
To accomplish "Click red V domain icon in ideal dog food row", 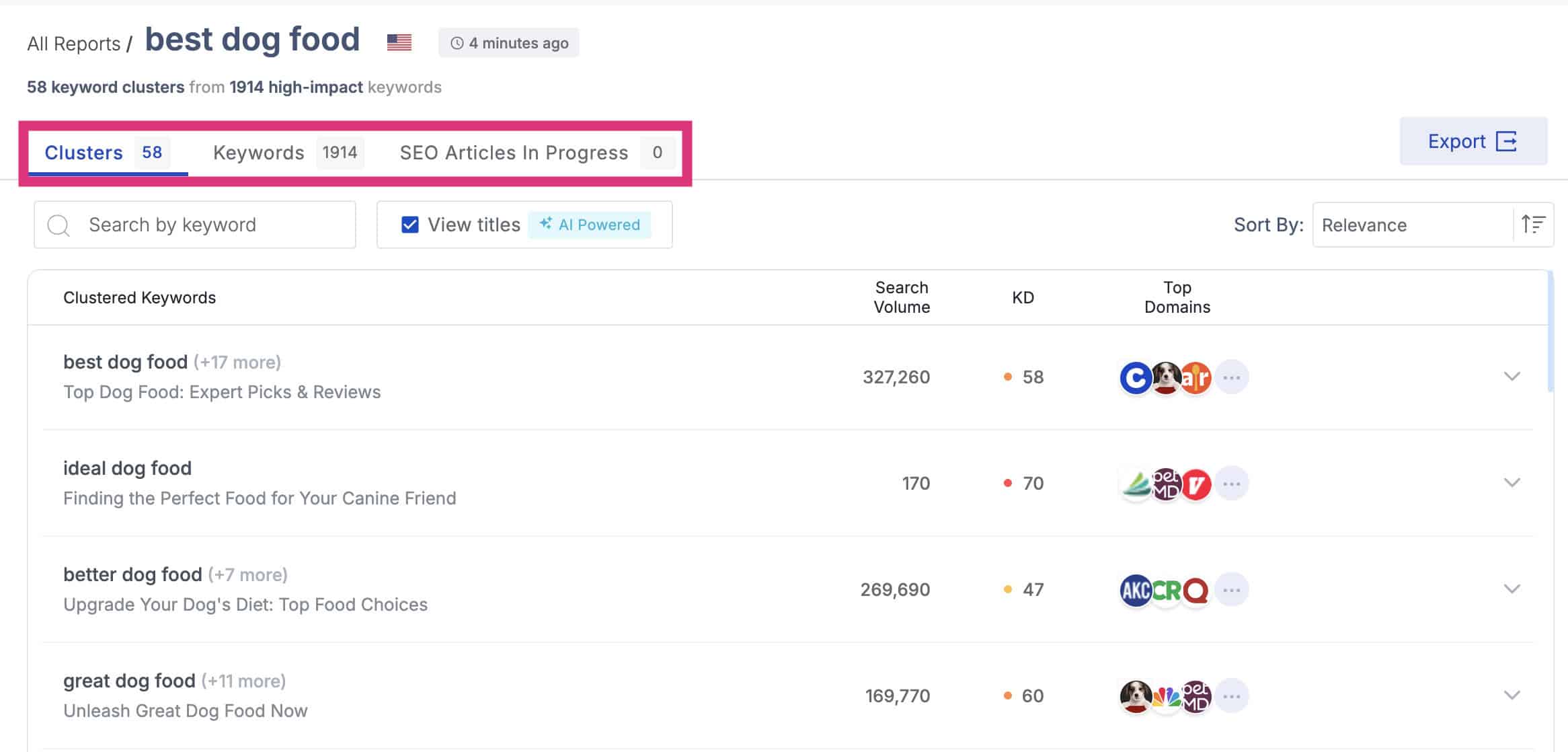I will coord(1196,484).
